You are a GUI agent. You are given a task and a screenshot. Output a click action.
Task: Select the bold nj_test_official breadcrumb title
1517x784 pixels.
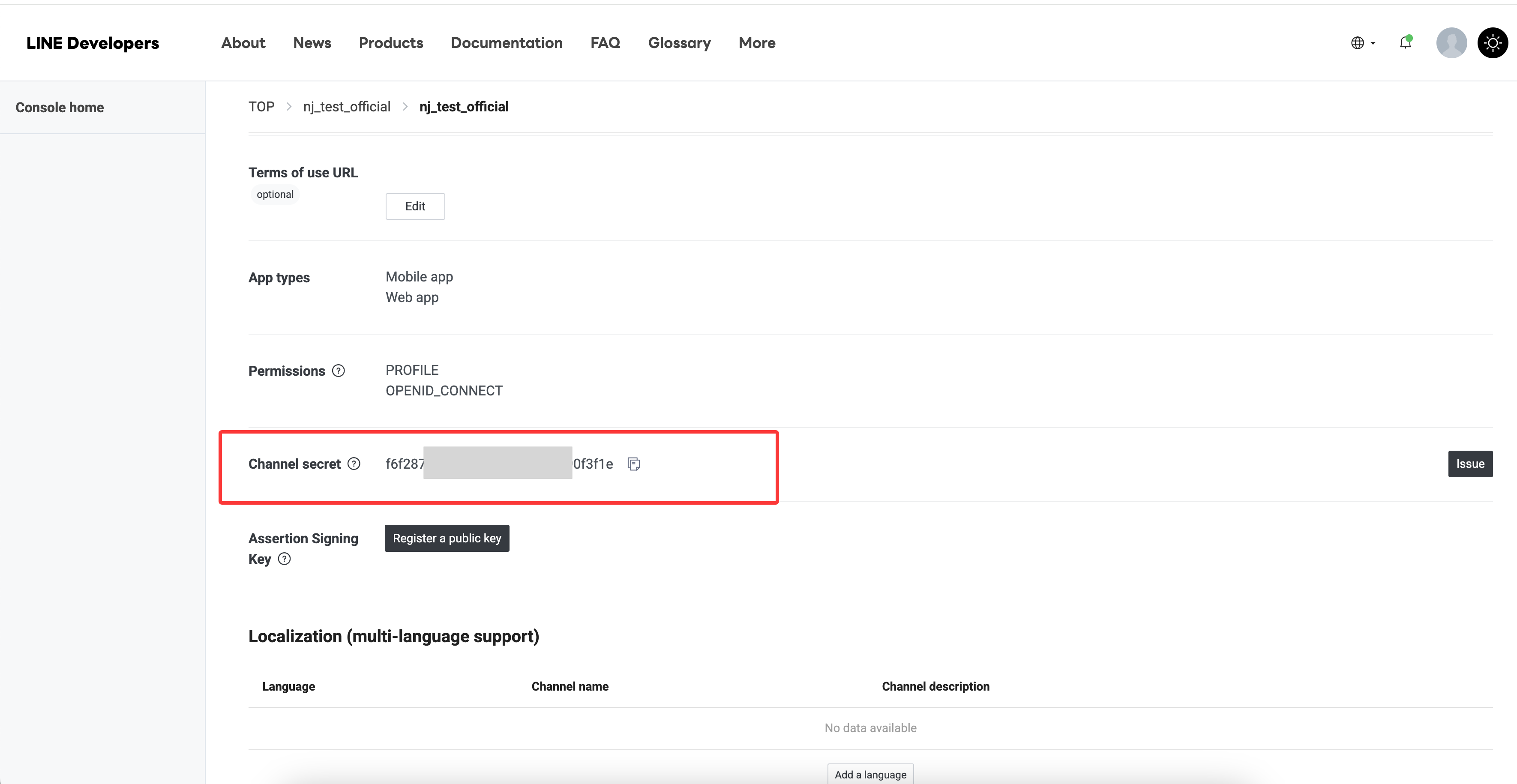point(464,107)
